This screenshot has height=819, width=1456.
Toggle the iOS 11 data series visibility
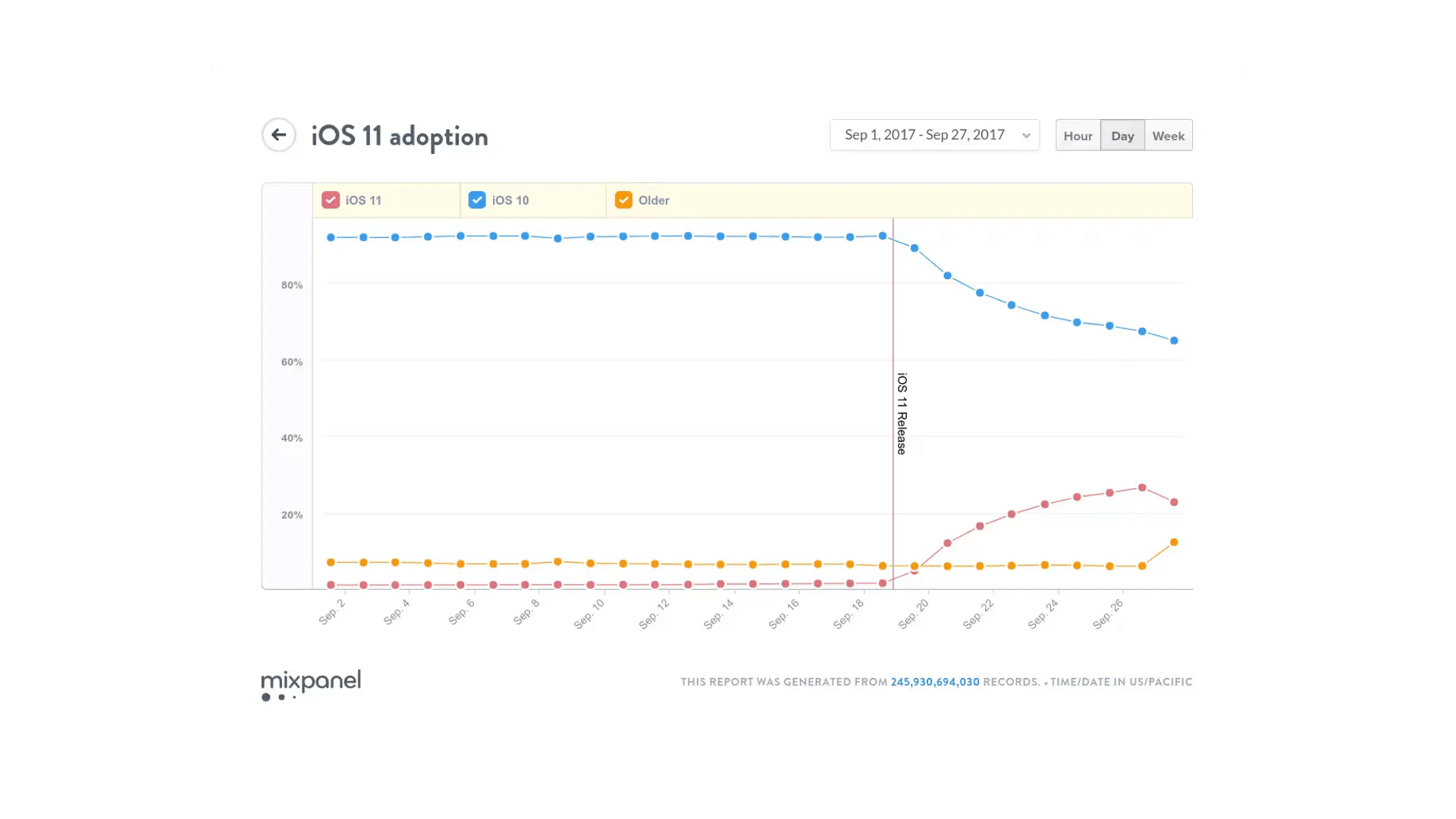331,200
